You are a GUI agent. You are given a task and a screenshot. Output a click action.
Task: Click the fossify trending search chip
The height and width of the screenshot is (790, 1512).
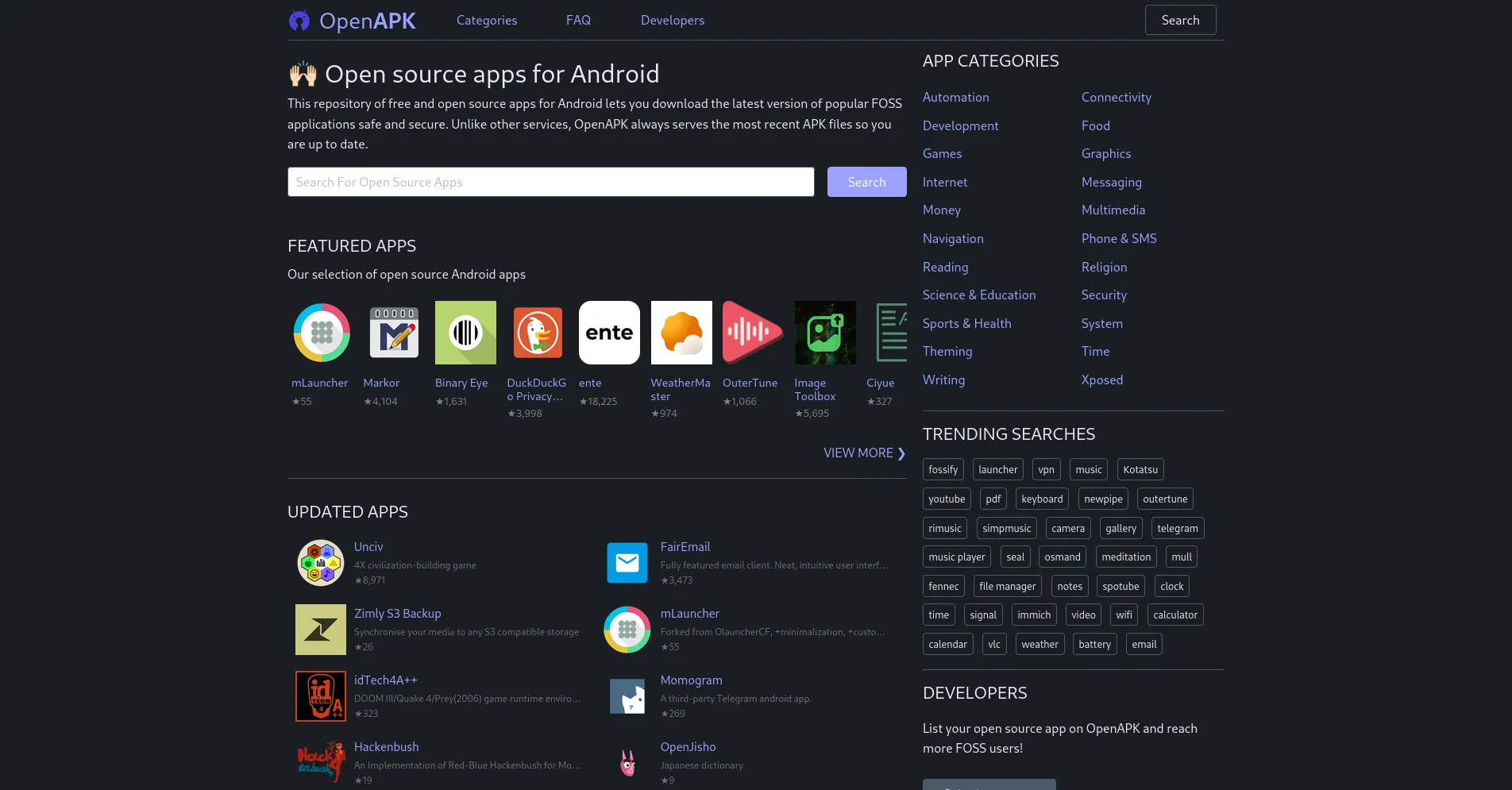click(x=943, y=469)
